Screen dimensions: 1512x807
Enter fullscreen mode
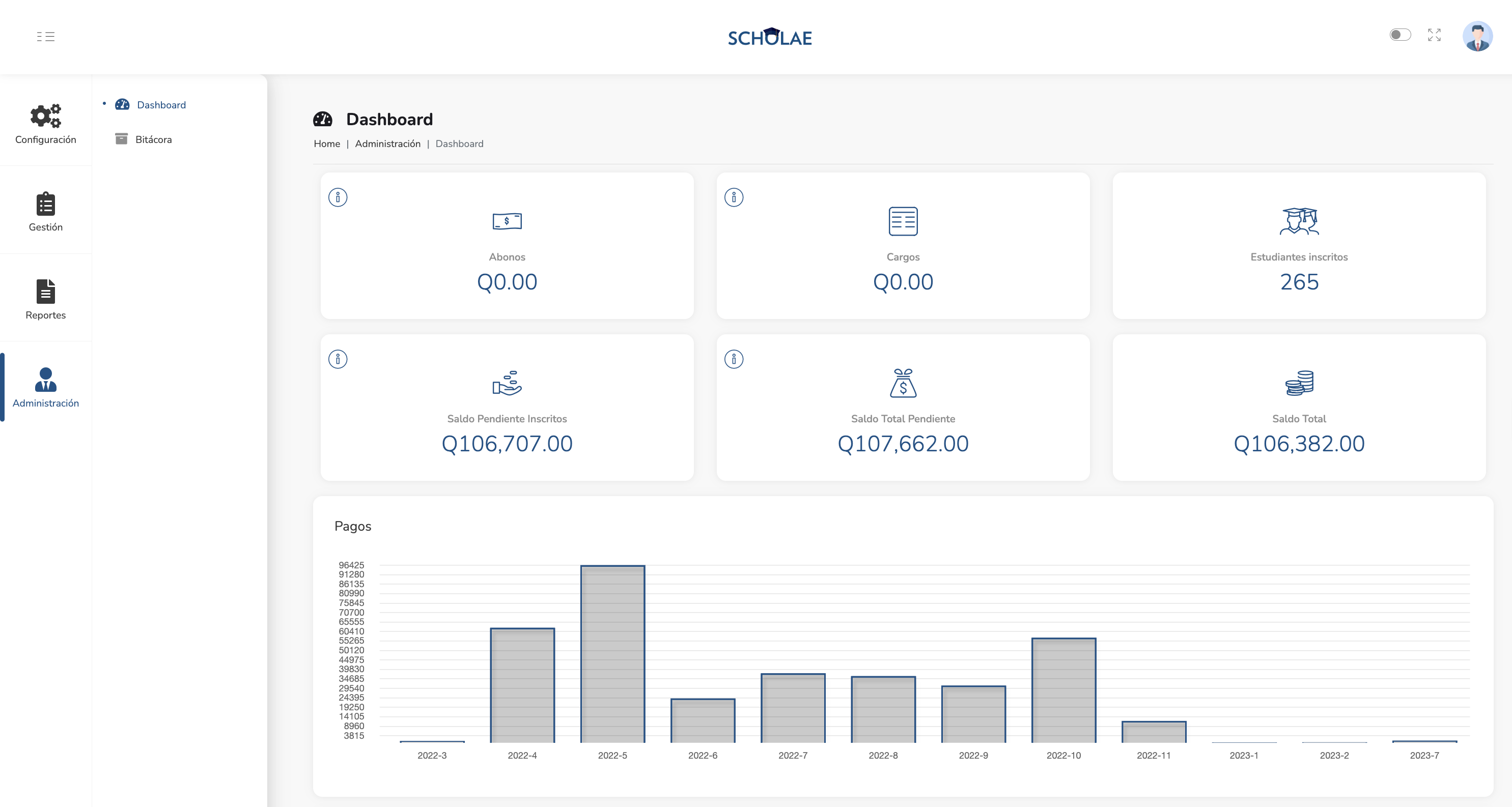(x=1435, y=36)
